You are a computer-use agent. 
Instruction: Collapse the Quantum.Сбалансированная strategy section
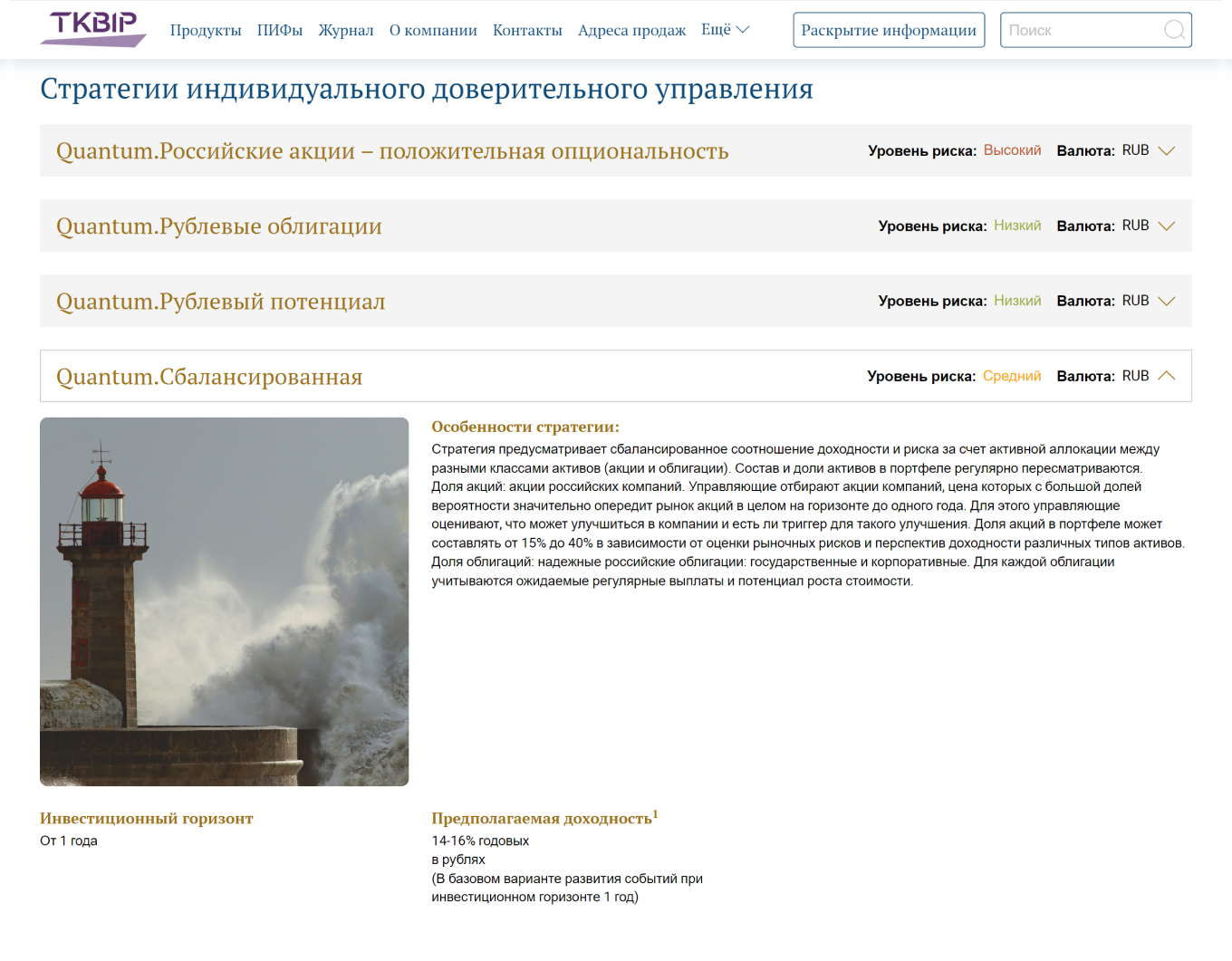click(1167, 374)
